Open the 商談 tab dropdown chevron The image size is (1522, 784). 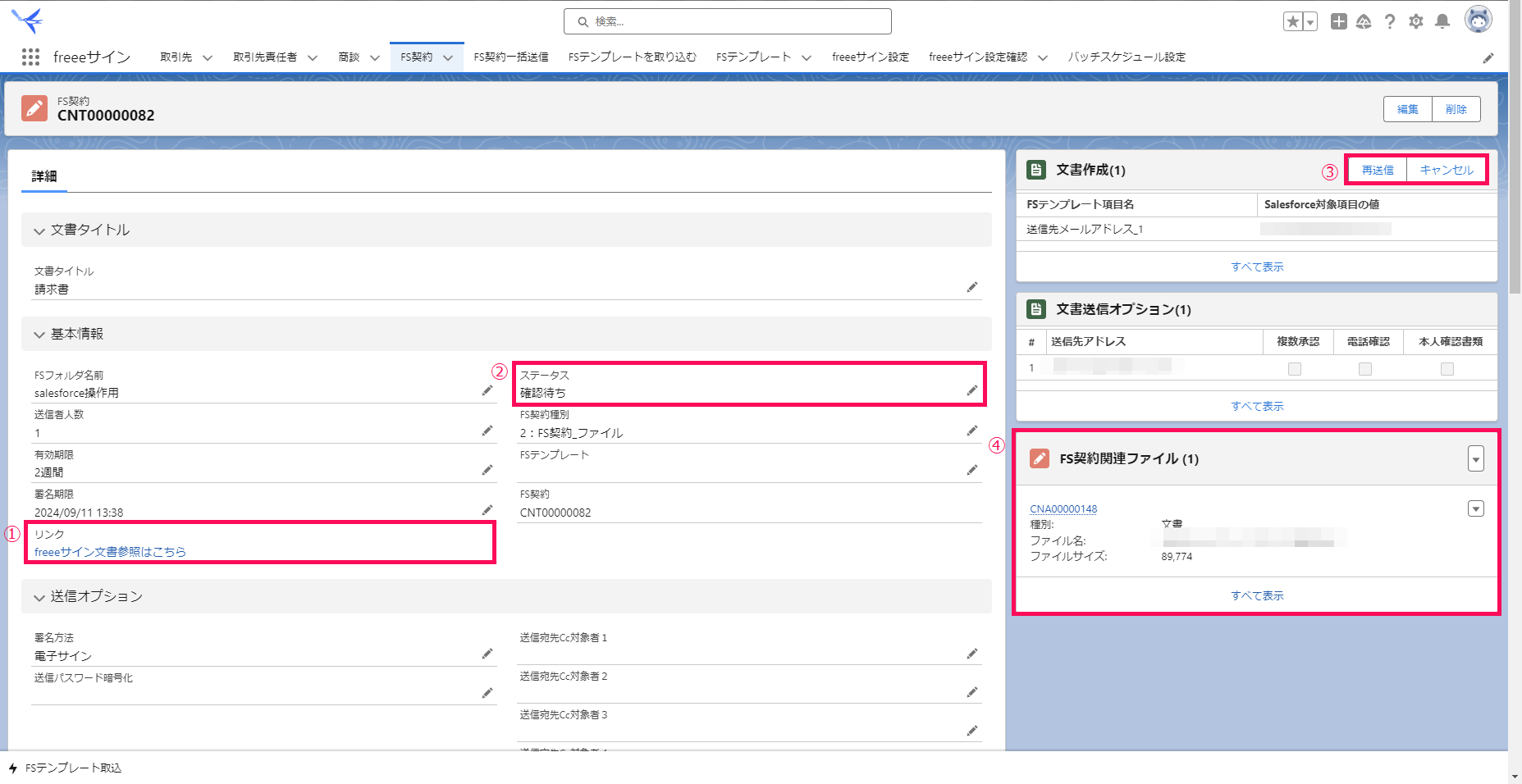[375, 57]
